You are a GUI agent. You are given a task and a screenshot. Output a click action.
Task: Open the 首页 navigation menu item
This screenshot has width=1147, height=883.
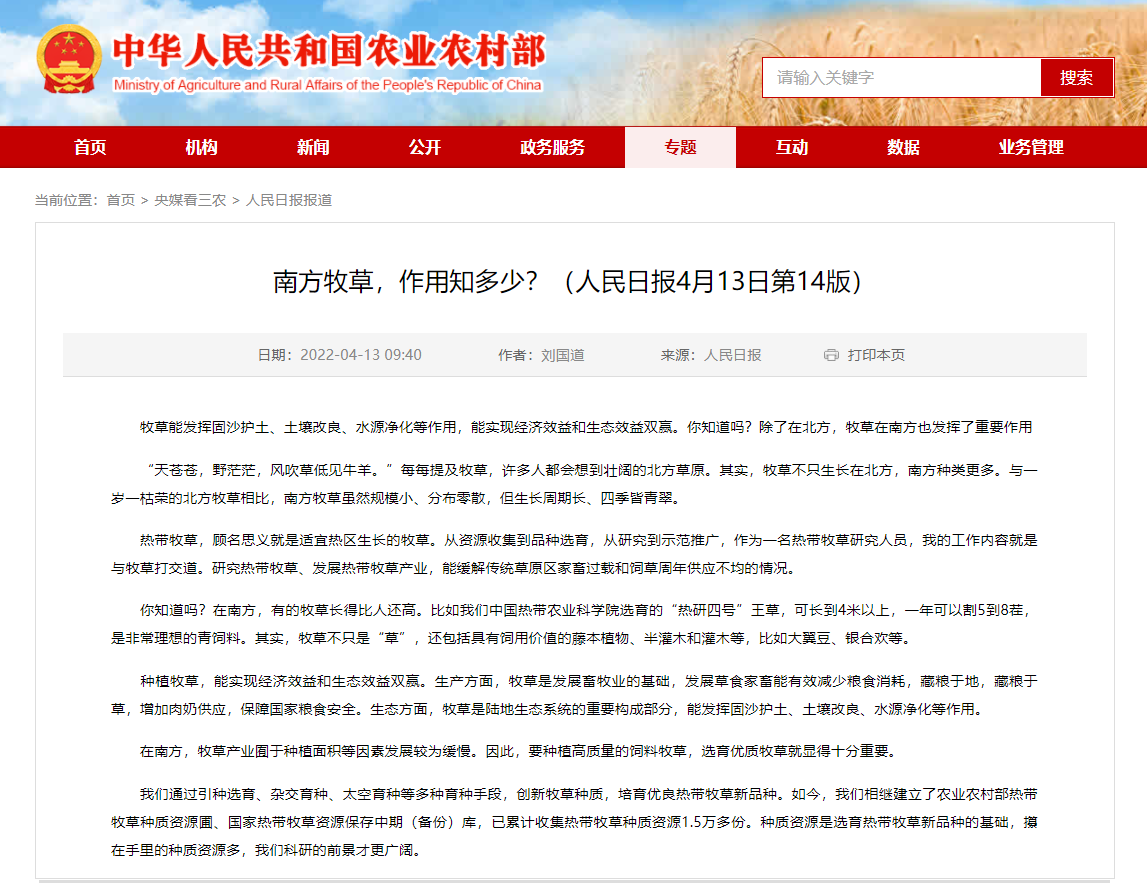(x=90, y=147)
